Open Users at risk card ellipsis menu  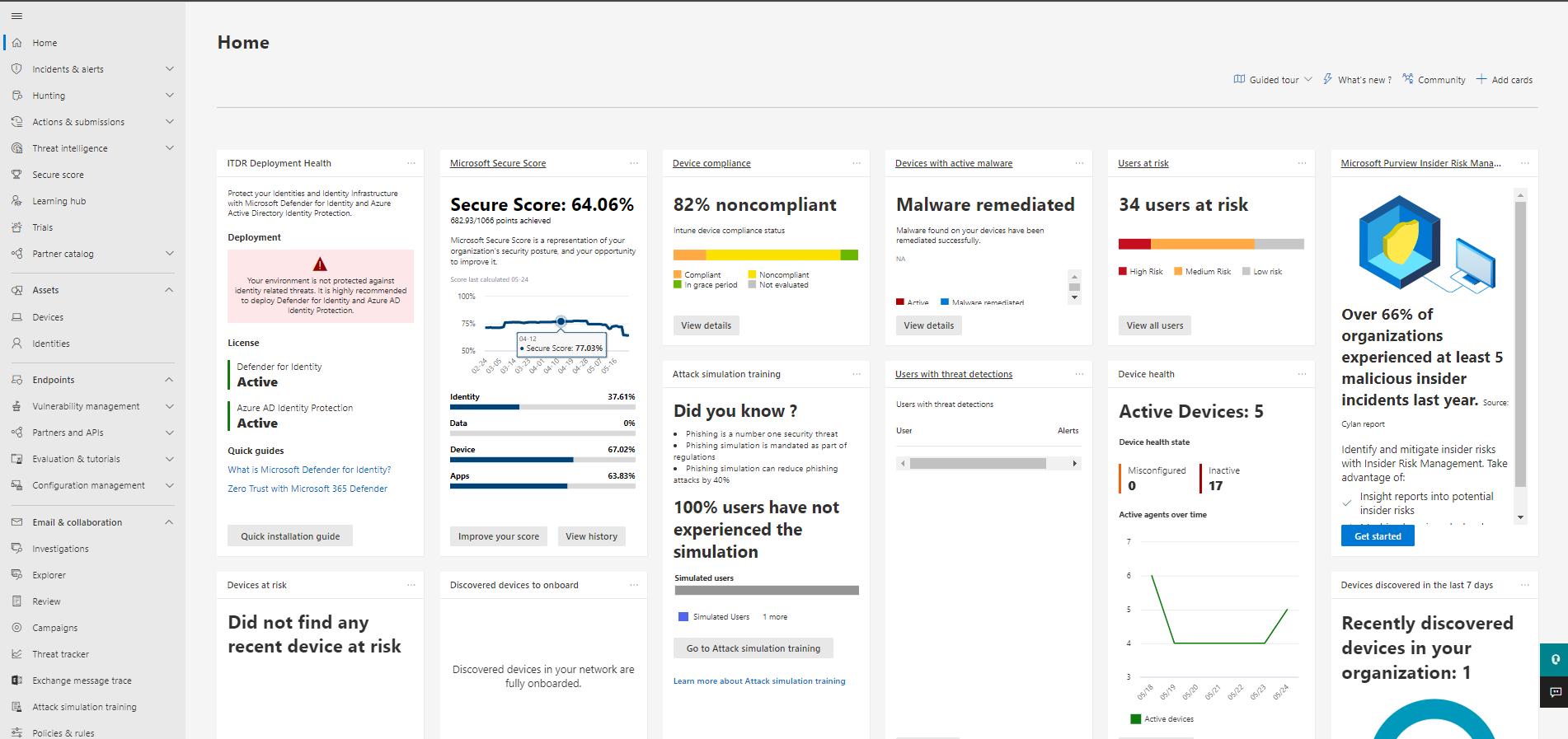(x=1302, y=163)
